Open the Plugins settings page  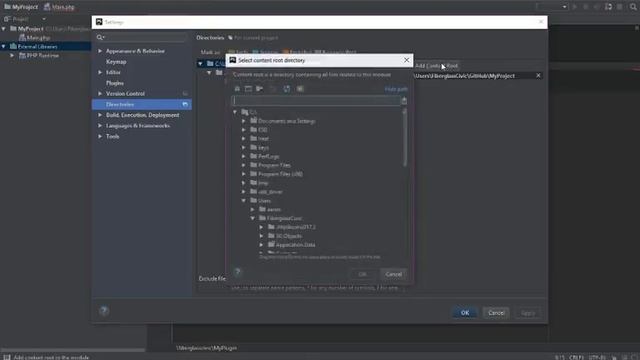tap(115, 83)
